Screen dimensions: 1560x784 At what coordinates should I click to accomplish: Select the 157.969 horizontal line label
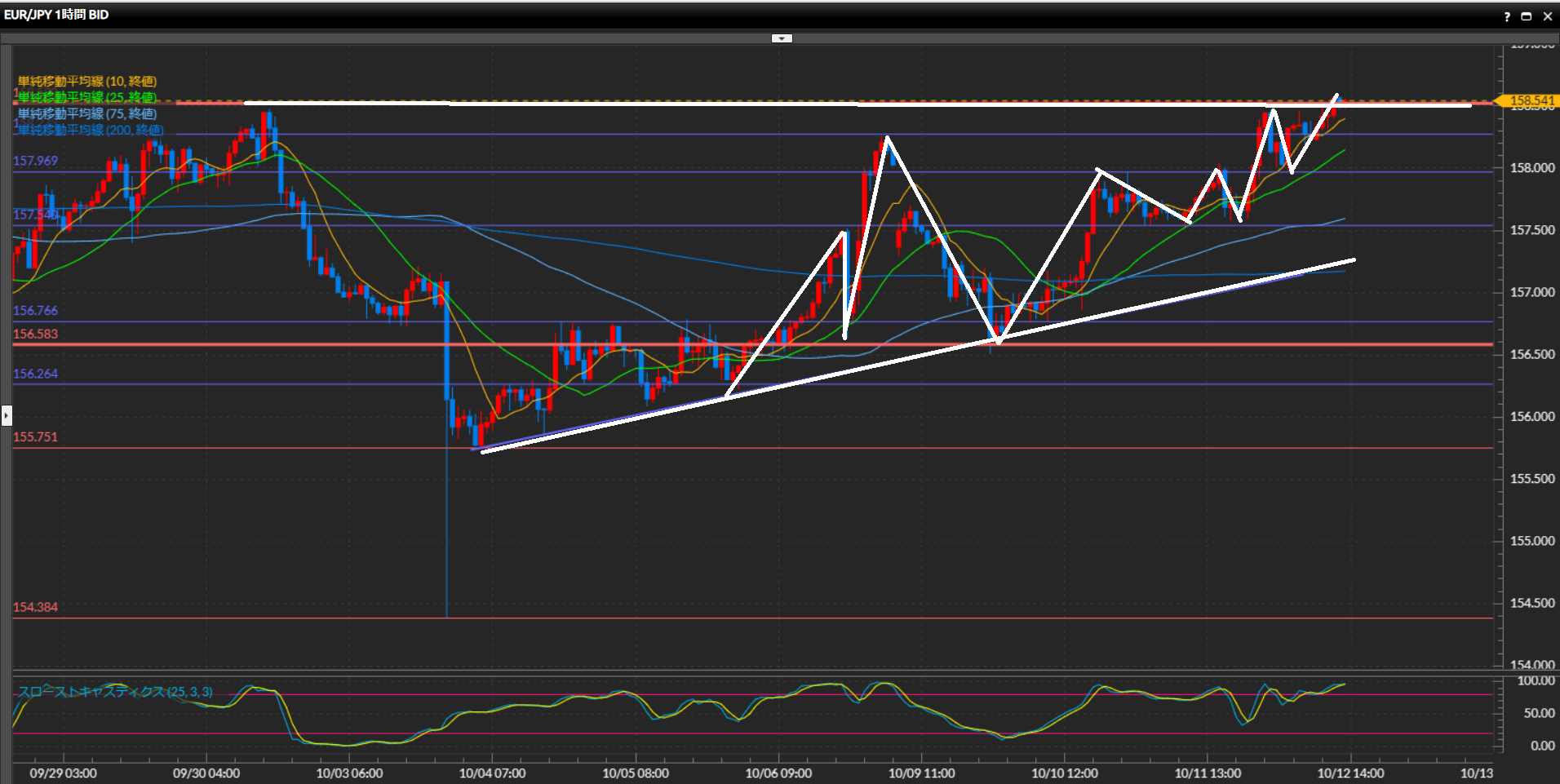36,161
